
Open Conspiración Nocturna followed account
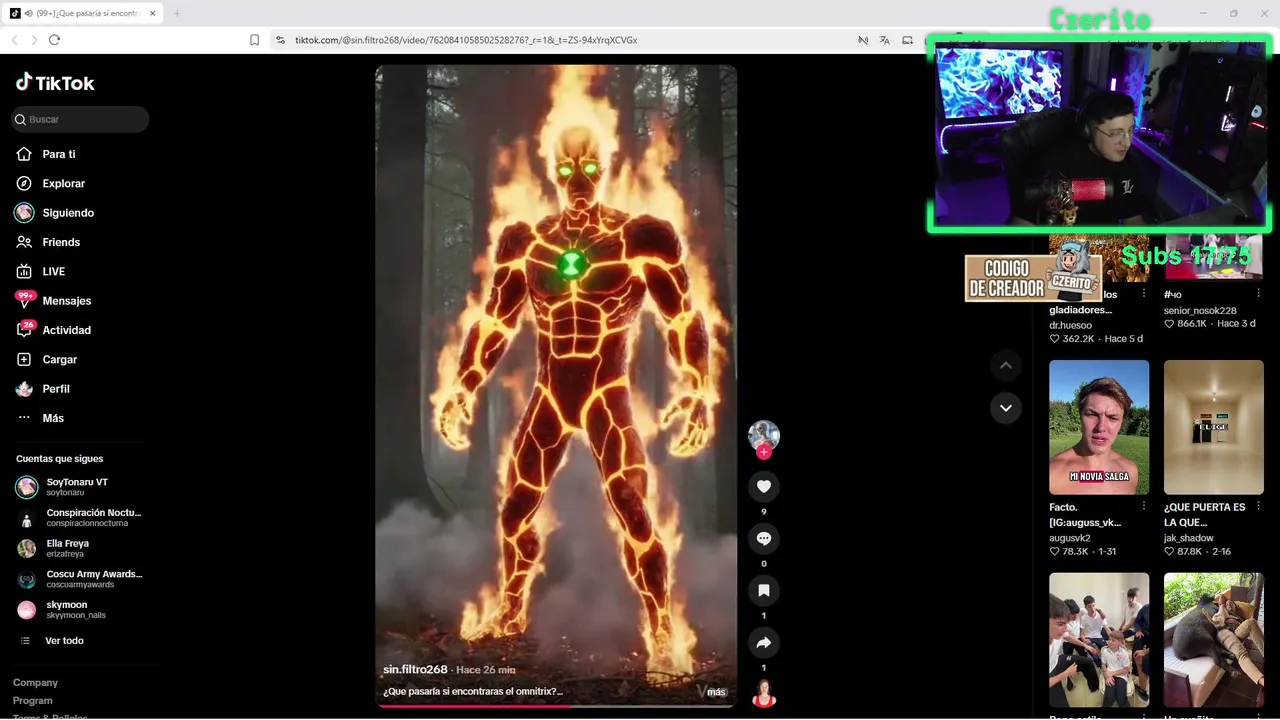78,517
